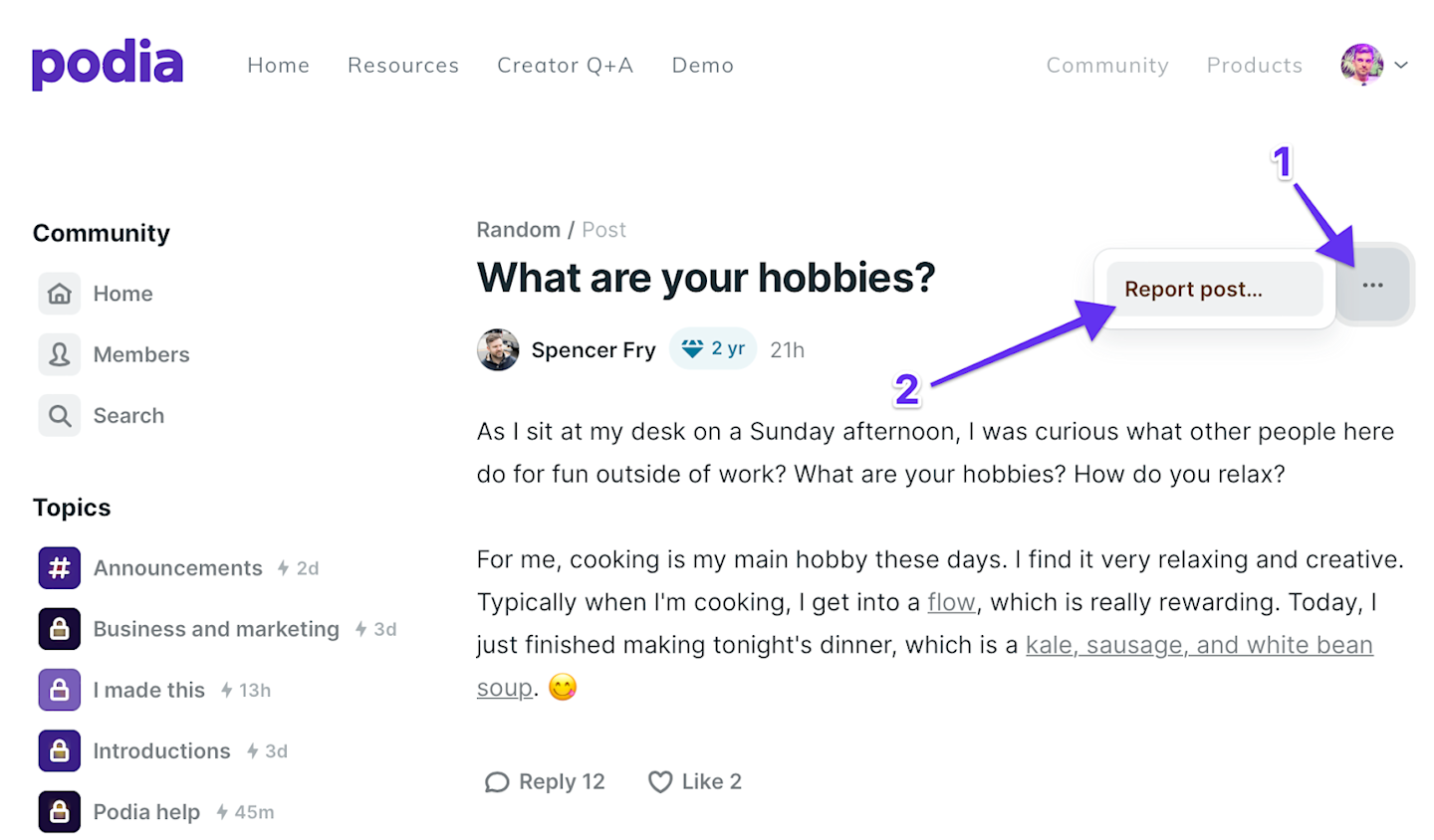Select the Announcements hashtag topic icon
The image size is (1434, 840).
click(x=60, y=568)
